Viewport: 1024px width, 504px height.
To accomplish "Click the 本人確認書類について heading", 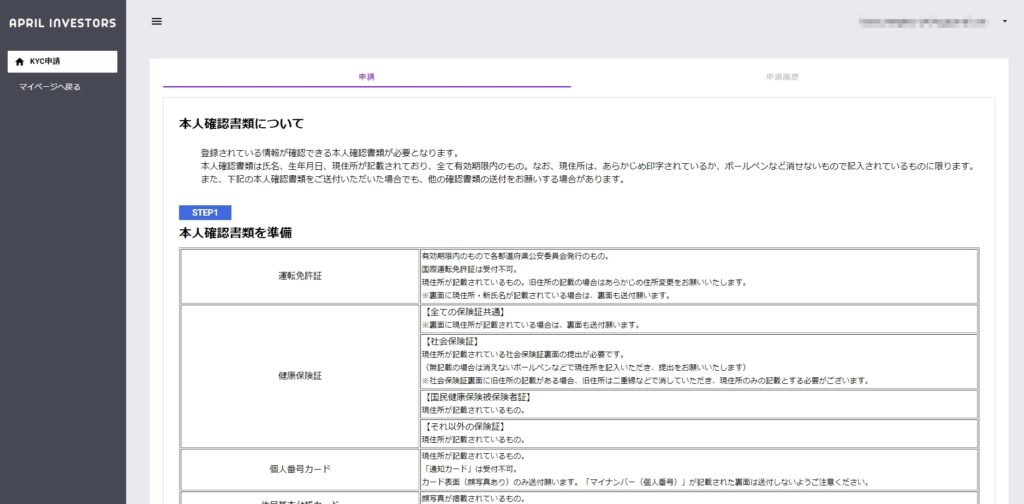I will (241, 124).
